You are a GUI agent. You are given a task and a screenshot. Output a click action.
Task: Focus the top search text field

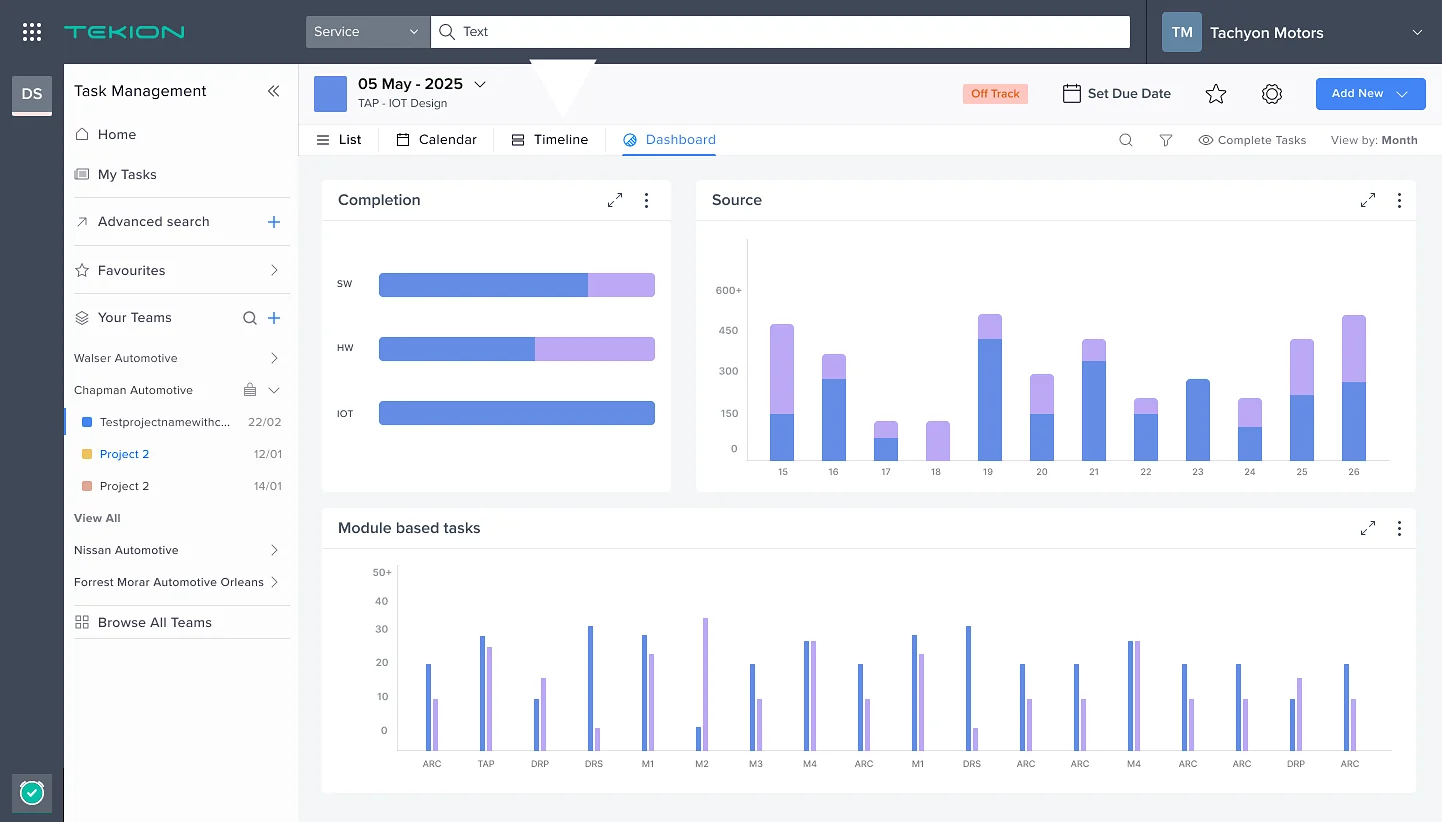780,32
